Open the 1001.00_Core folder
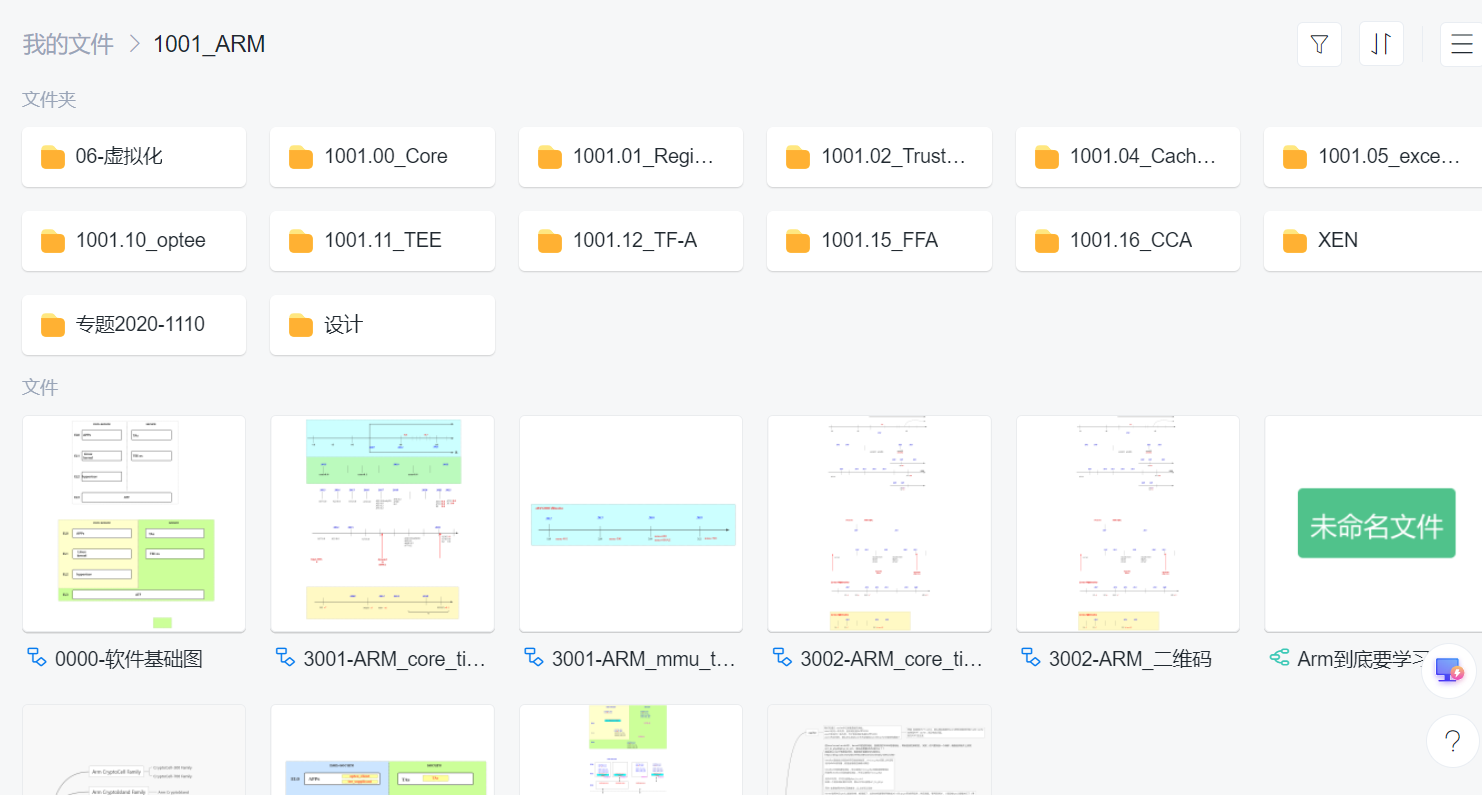 (382, 157)
